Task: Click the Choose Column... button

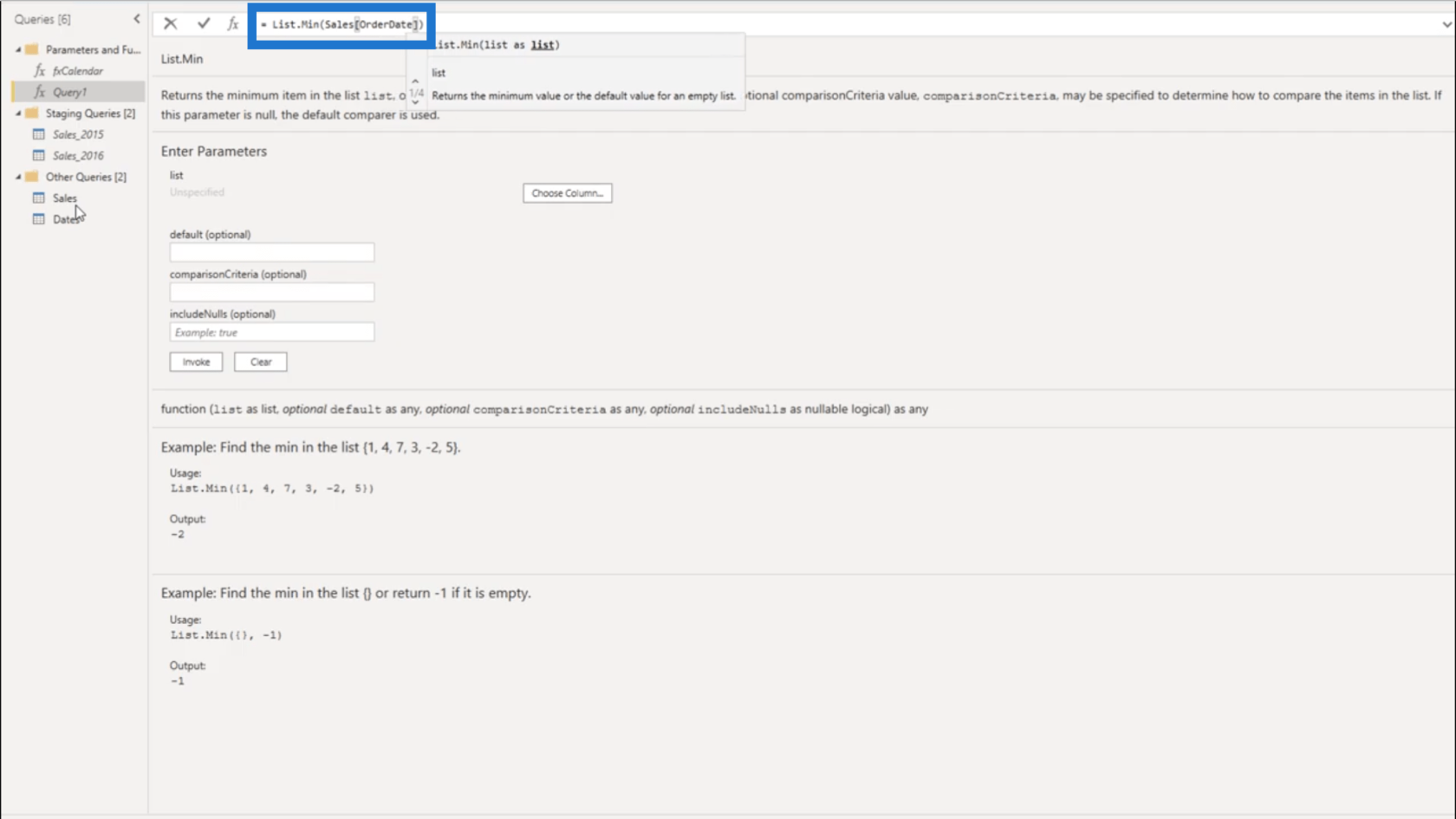Action: (567, 192)
